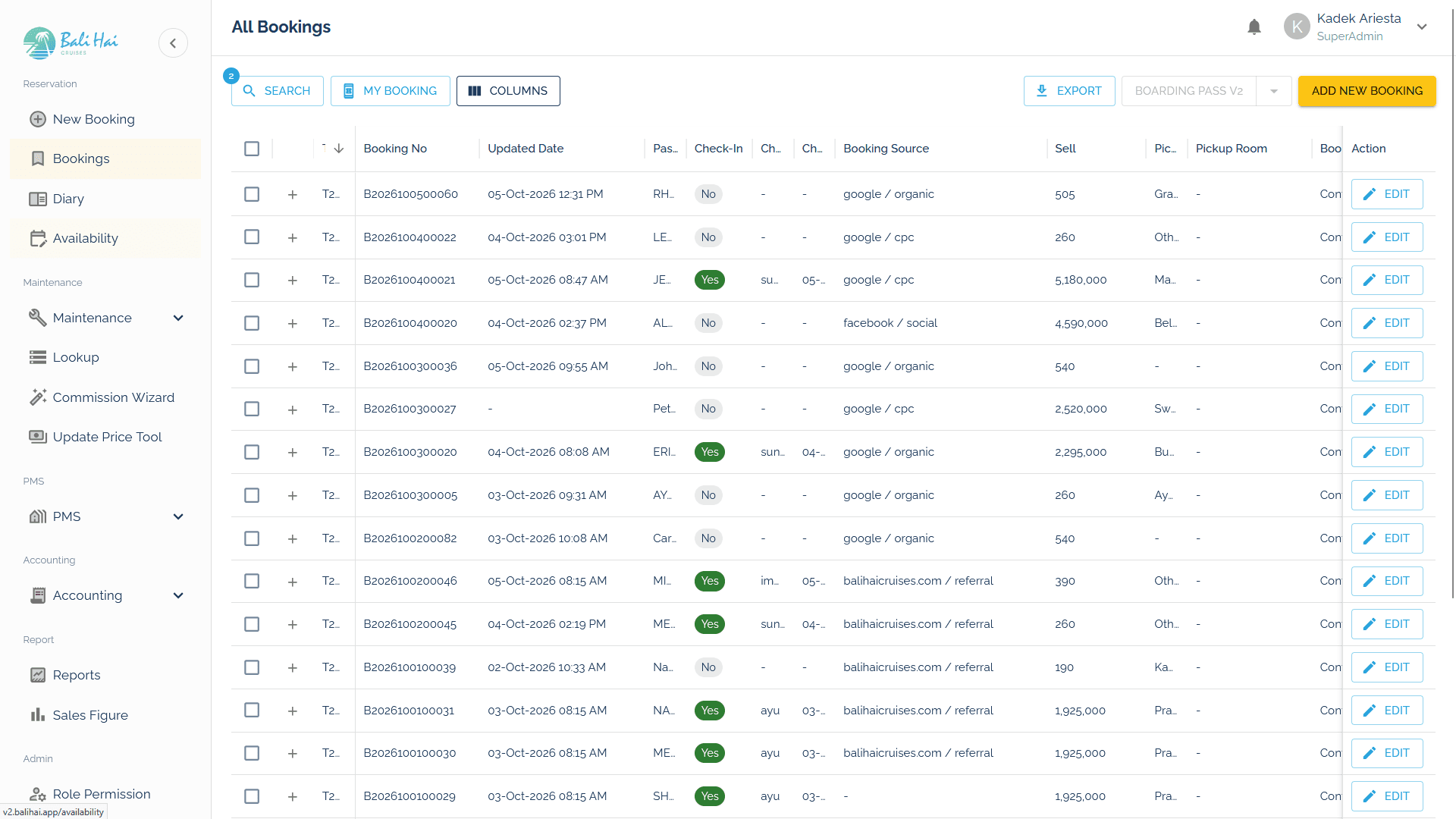The height and width of the screenshot is (819, 1456).
Task: Open Lookup in sidebar
Action: (x=105, y=357)
